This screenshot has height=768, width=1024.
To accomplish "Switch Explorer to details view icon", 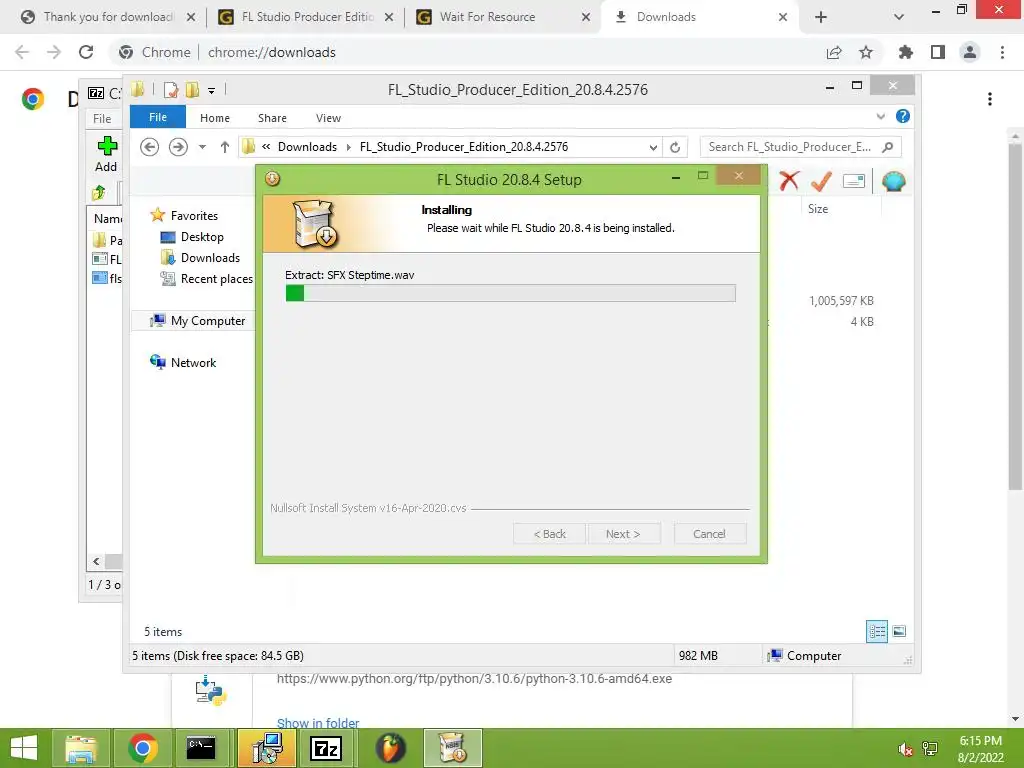I will [876, 631].
